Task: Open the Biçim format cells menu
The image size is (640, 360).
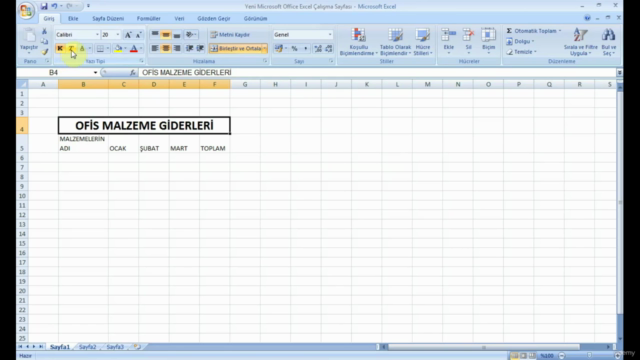Action: tap(488, 42)
